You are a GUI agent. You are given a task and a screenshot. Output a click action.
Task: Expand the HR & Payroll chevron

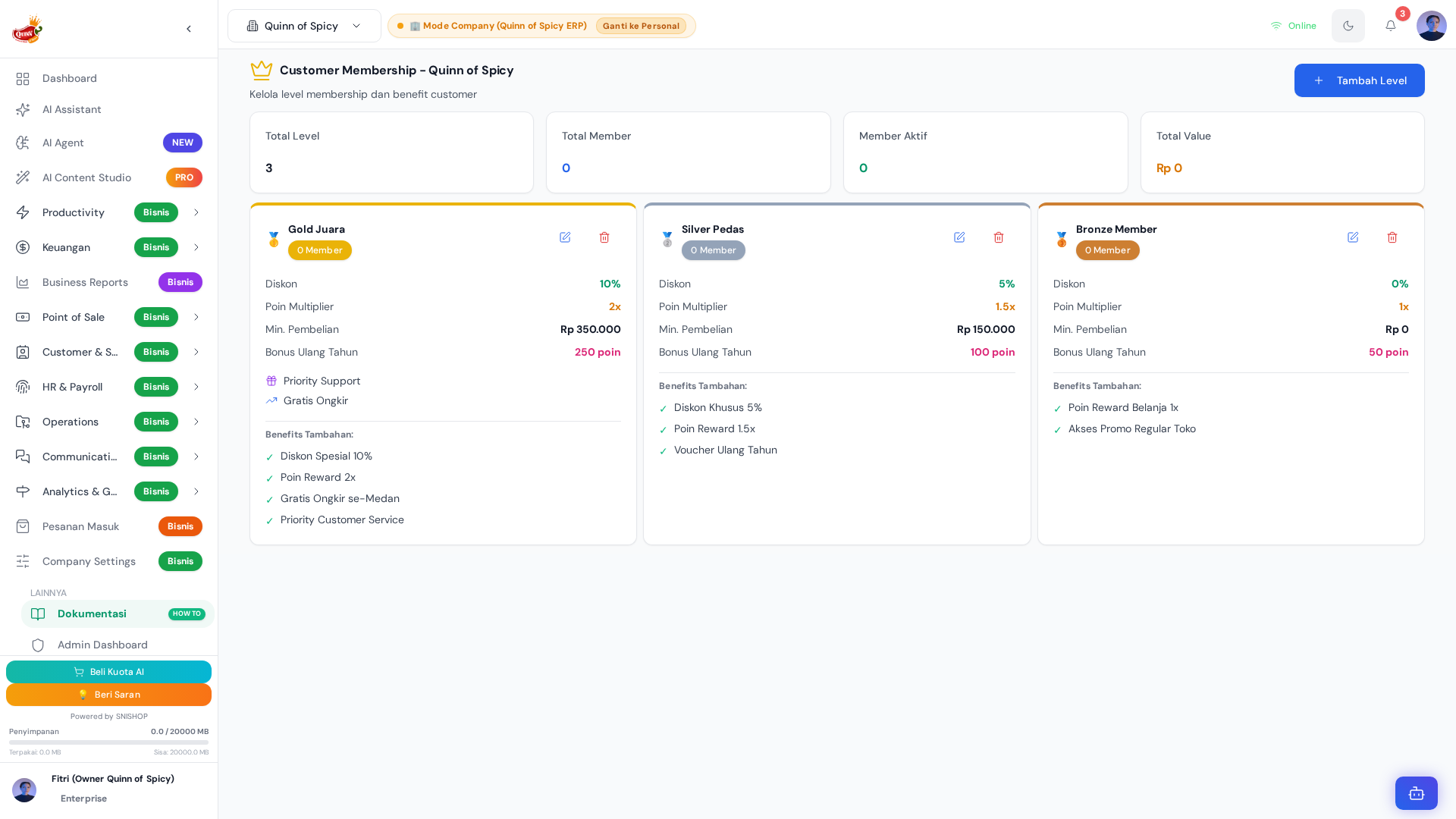pyautogui.click(x=196, y=387)
